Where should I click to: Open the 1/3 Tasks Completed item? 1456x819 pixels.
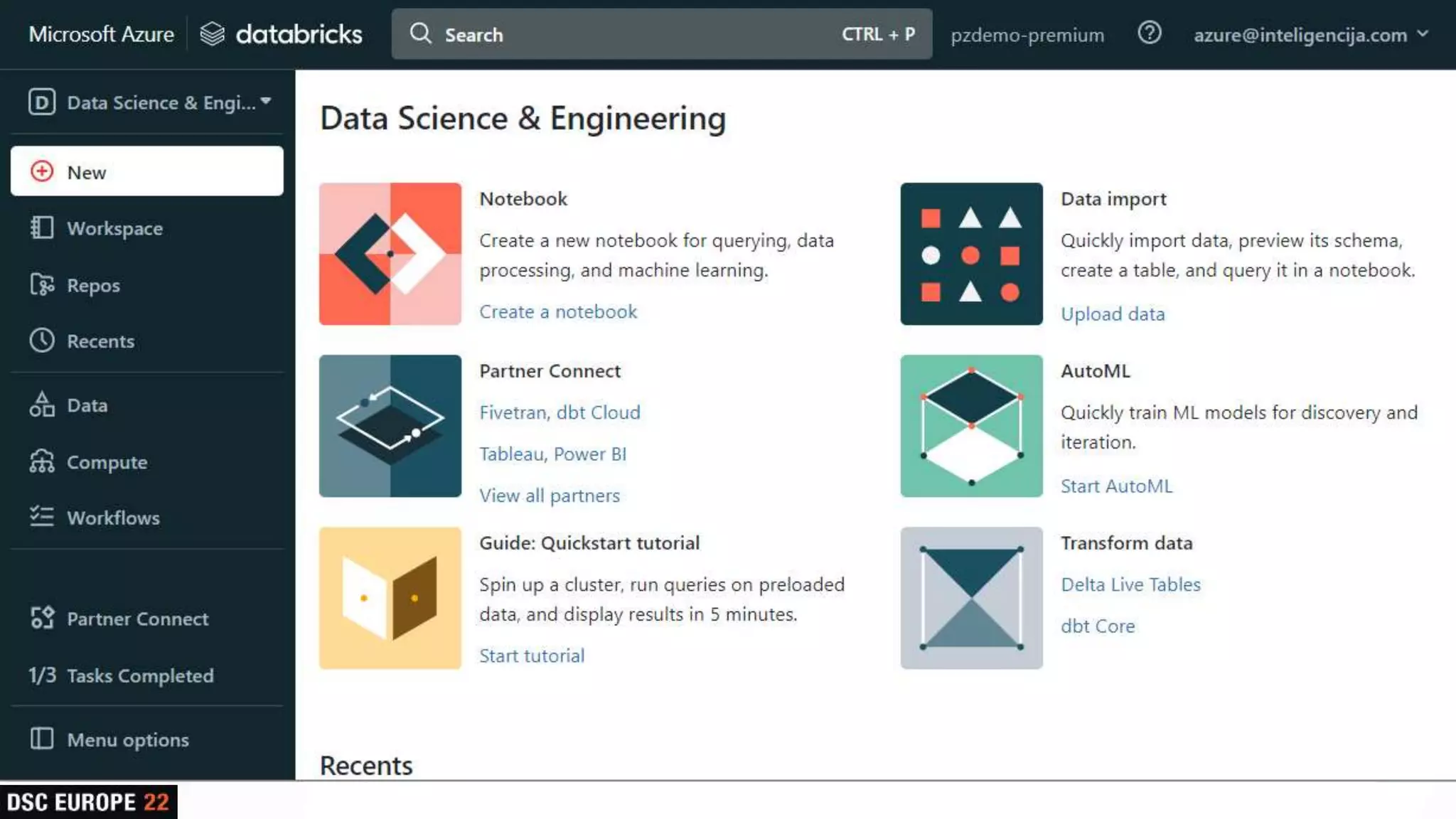click(121, 675)
